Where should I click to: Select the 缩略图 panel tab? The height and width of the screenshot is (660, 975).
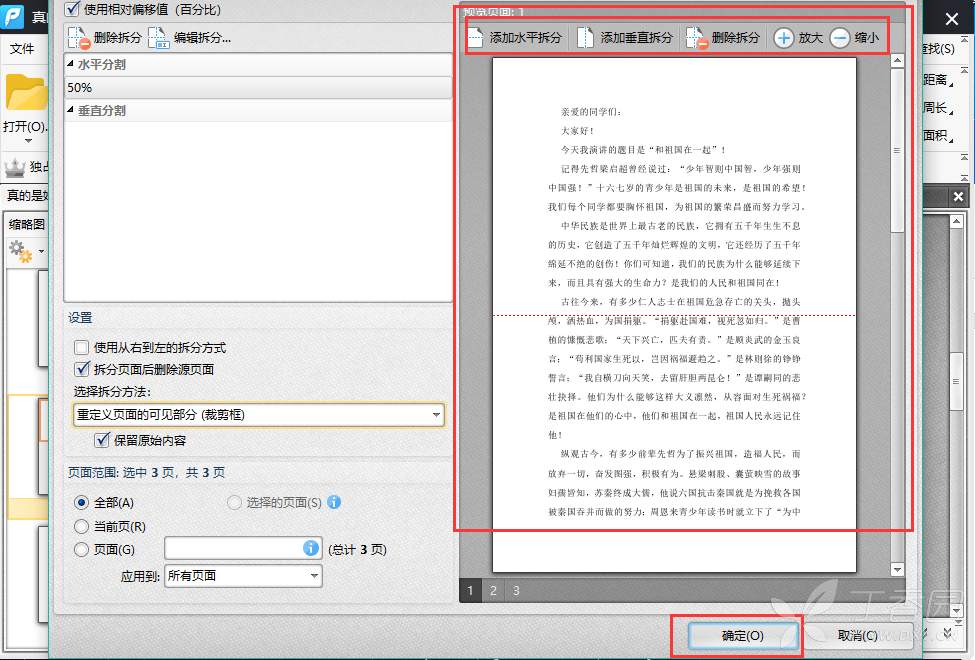coord(26,224)
